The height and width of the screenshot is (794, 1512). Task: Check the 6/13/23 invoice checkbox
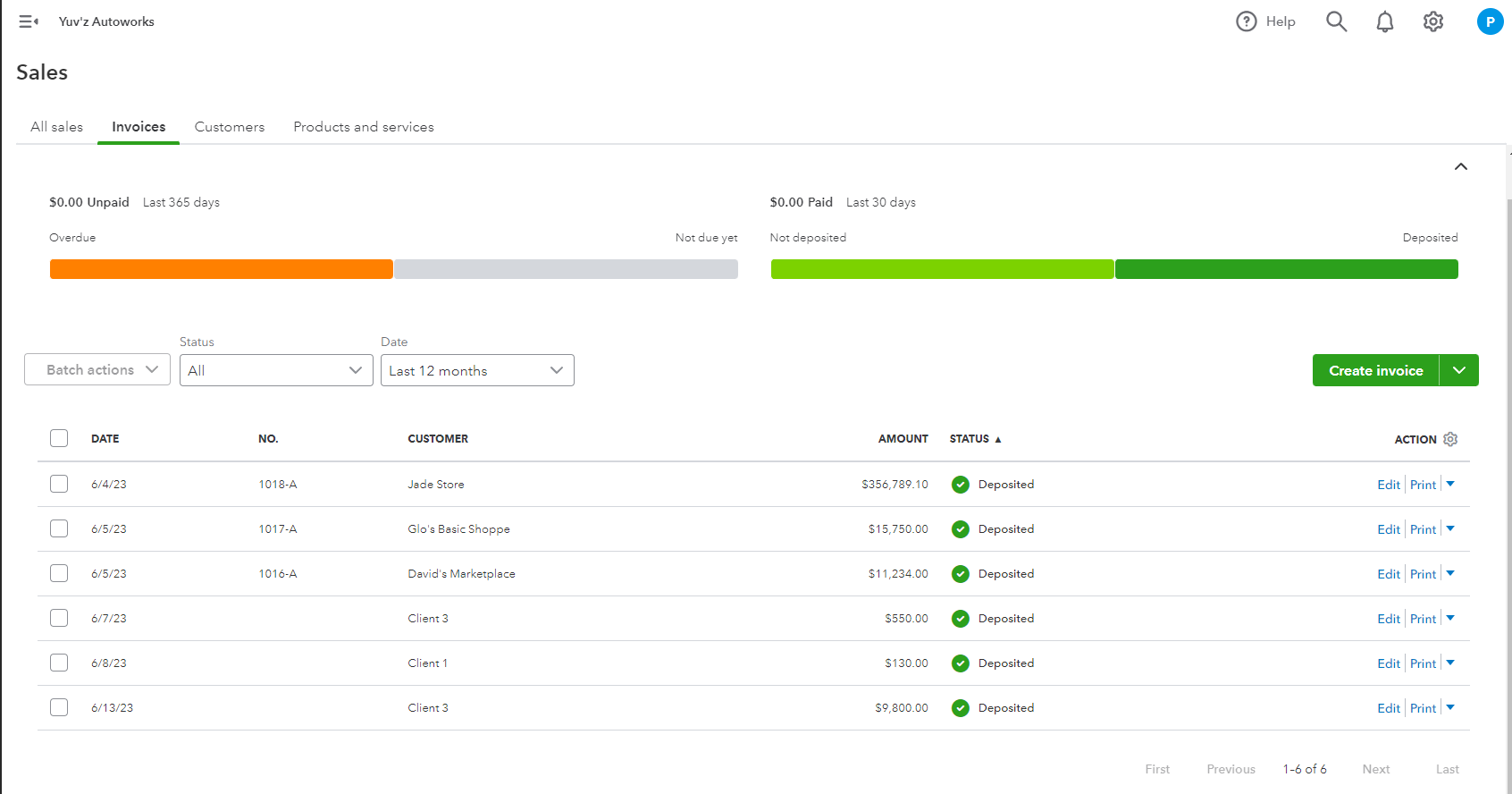click(59, 707)
